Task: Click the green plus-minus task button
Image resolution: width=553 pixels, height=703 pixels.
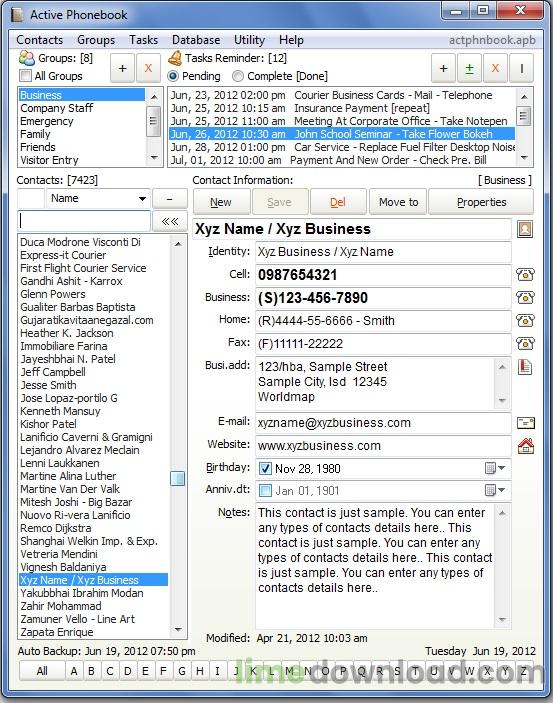Action: pos(470,69)
